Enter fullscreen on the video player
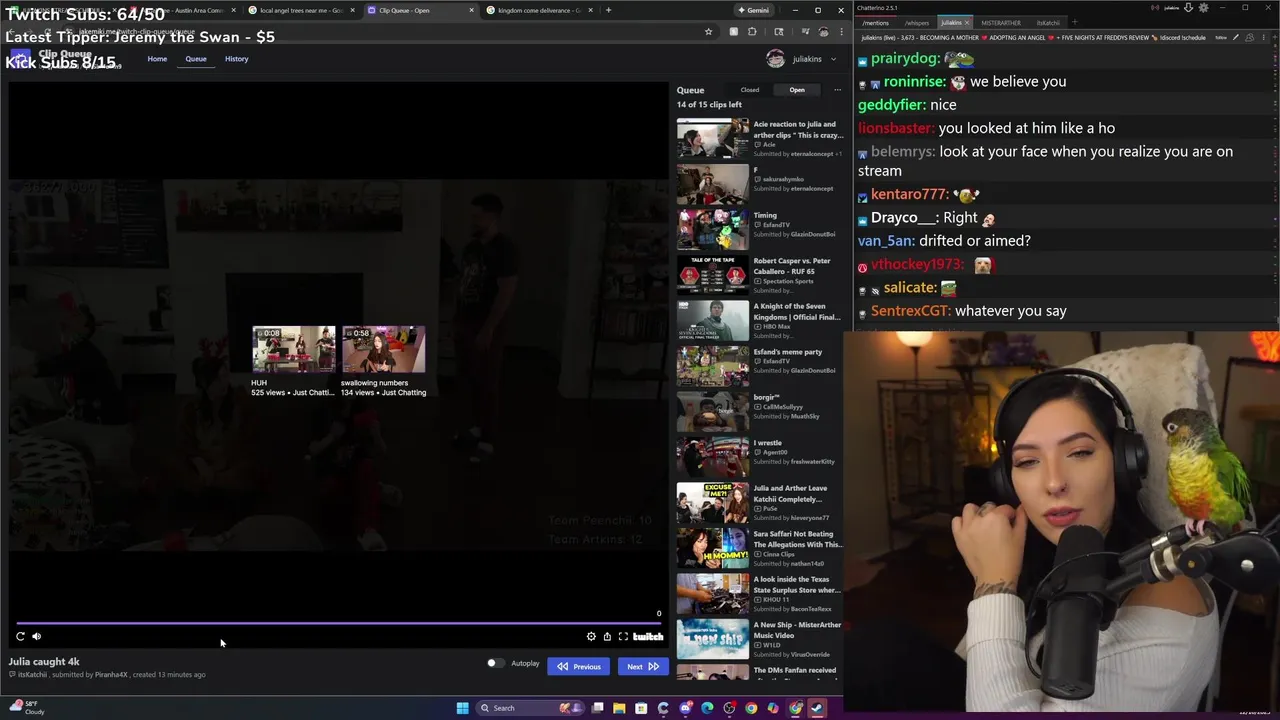Viewport: 1280px width, 720px height. (623, 636)
